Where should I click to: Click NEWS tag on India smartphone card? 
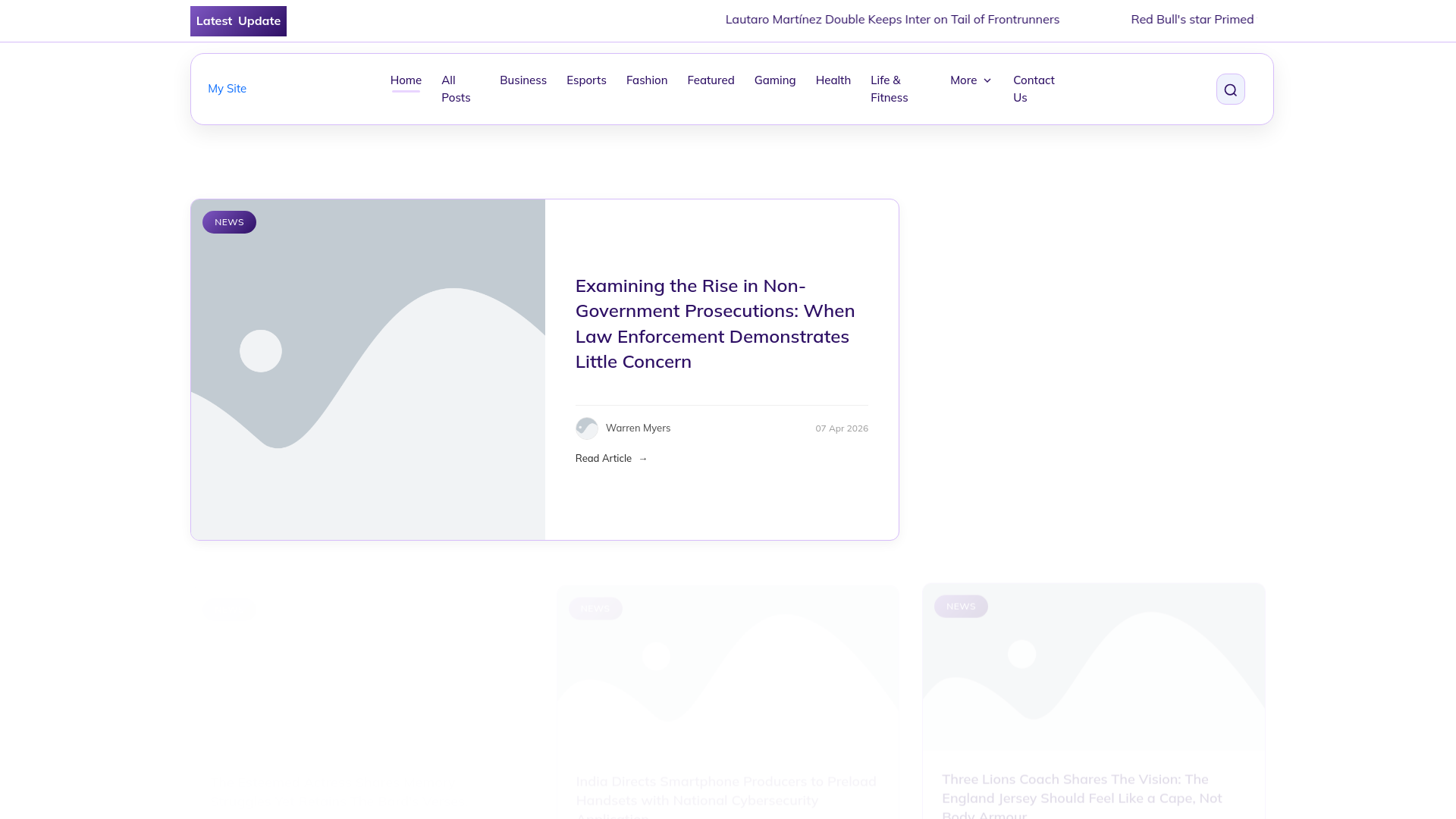tap(595, 609)
